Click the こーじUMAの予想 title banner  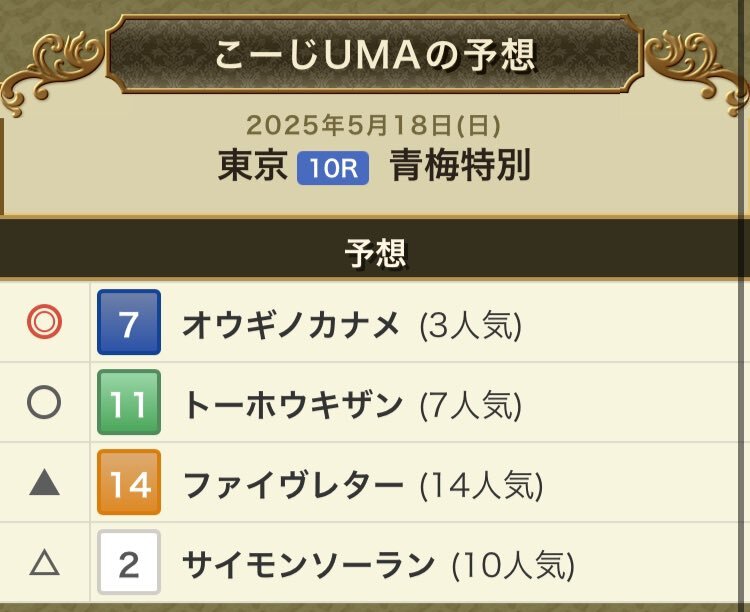(x=375, y=54)
